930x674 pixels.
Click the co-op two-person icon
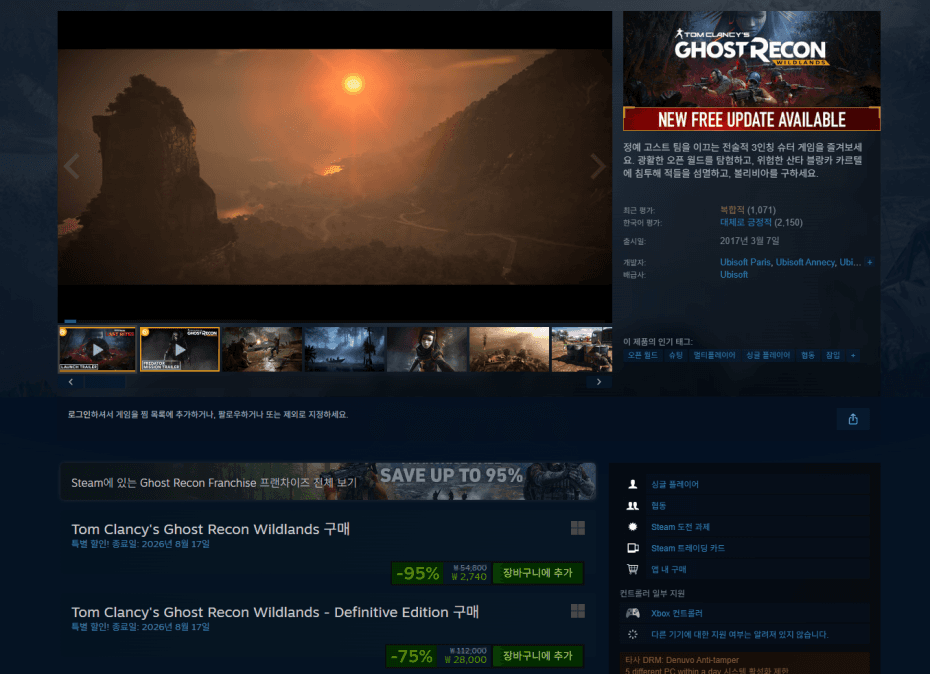(x=633, y=506)
